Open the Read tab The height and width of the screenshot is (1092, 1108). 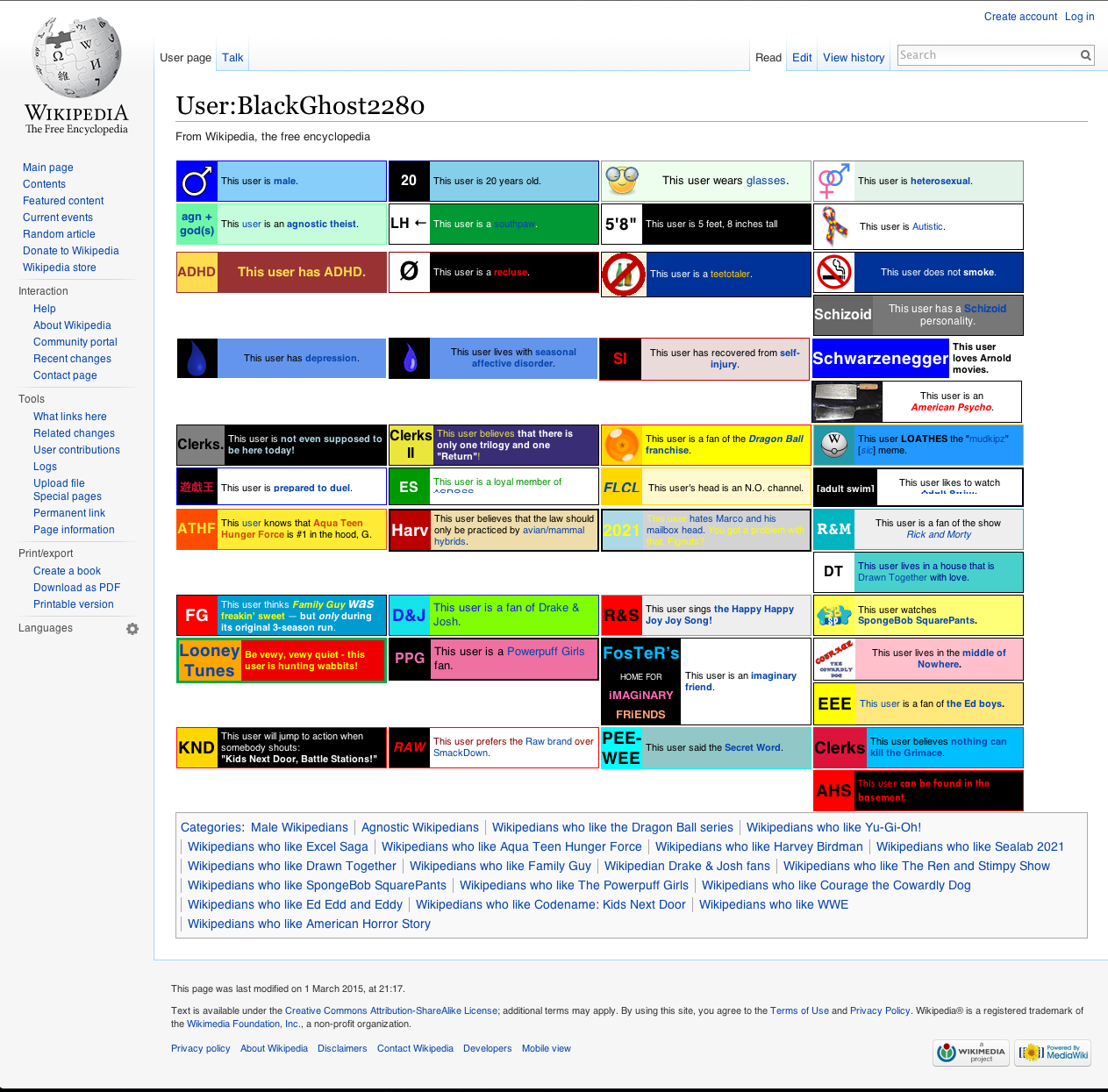[x=768, y=57]
